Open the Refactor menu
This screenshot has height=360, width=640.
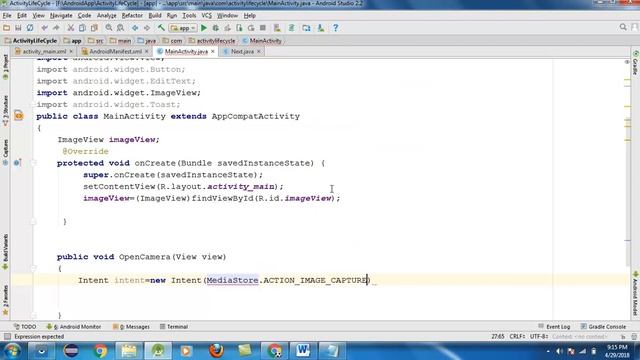pyautogui.click(x=132, y=16)
